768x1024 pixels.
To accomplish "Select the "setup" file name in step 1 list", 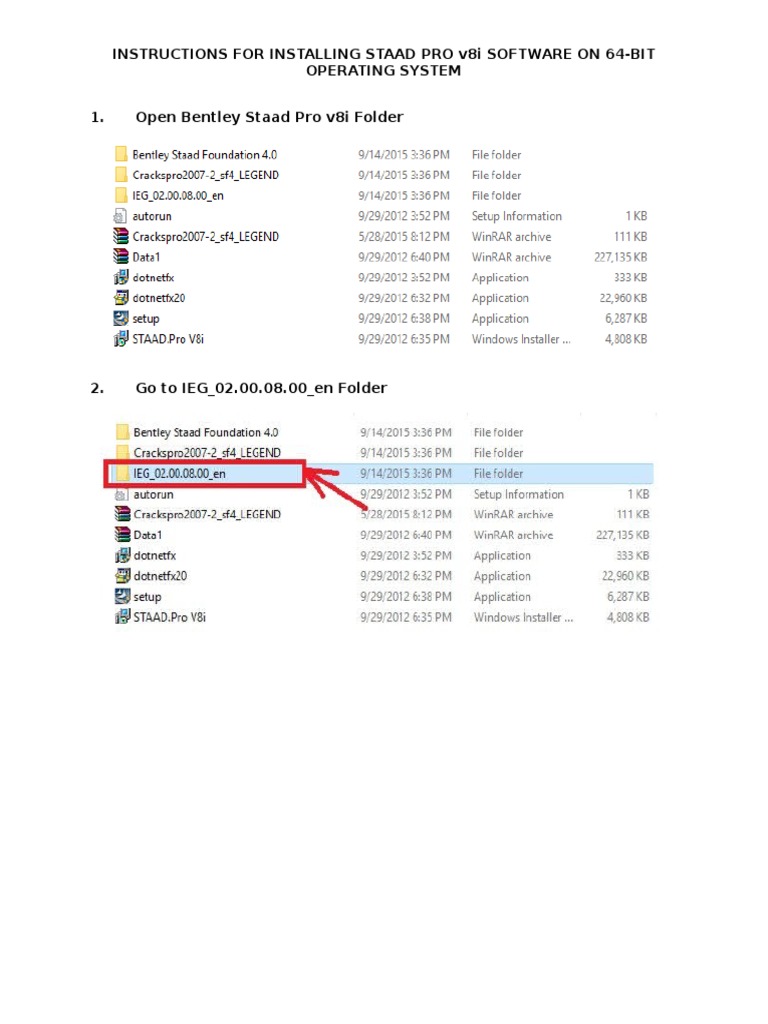I will tap(146, 319).
